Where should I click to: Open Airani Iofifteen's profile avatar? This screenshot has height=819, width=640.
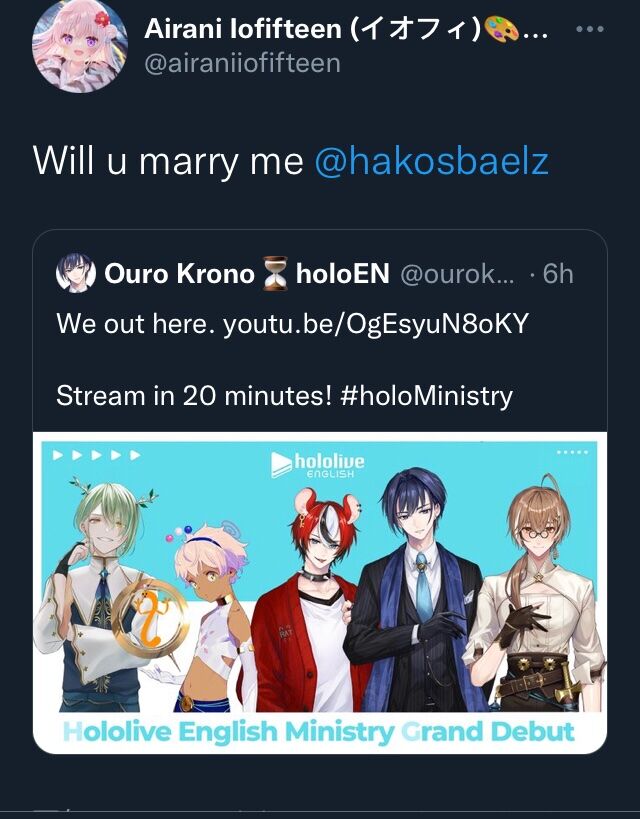[79, 46]
